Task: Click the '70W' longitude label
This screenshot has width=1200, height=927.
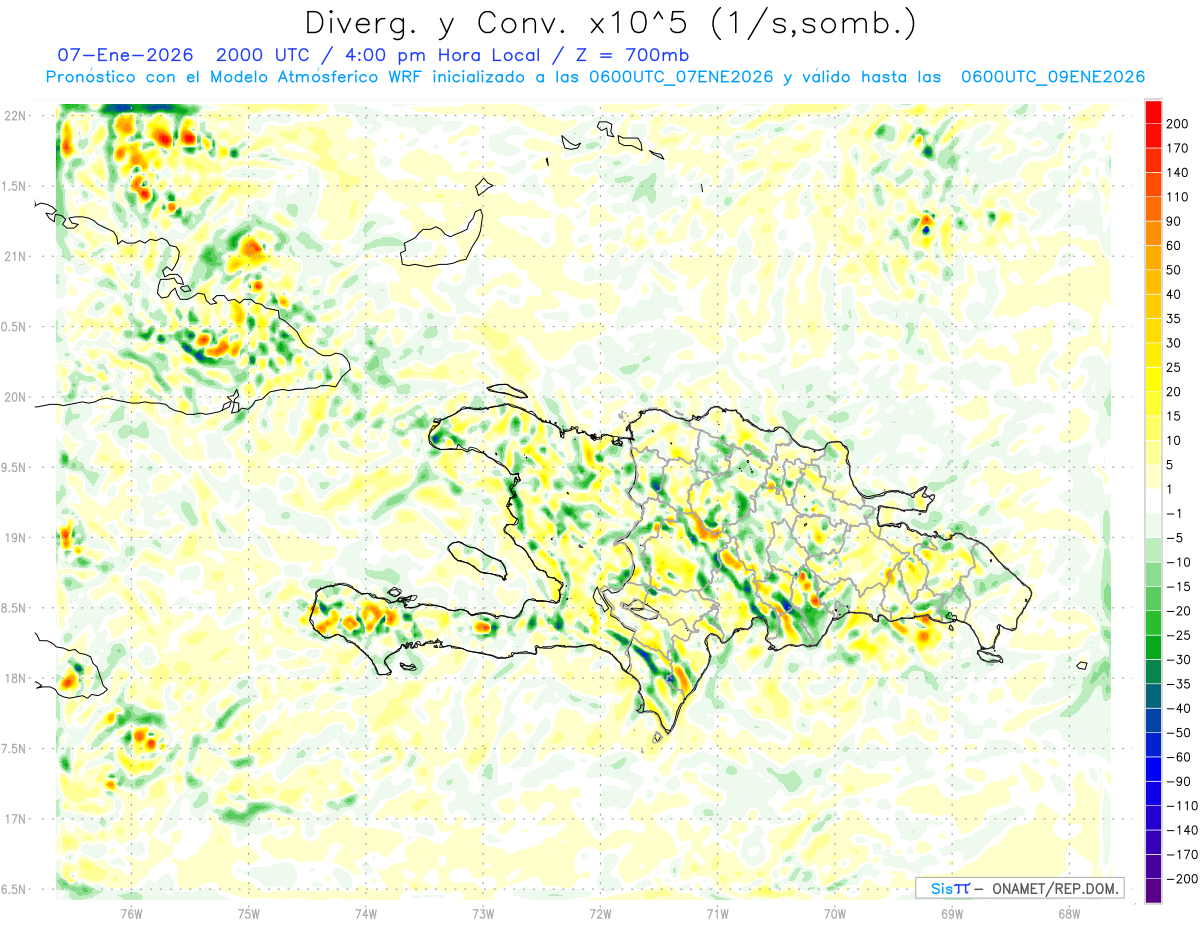Action: coord(834,914)
